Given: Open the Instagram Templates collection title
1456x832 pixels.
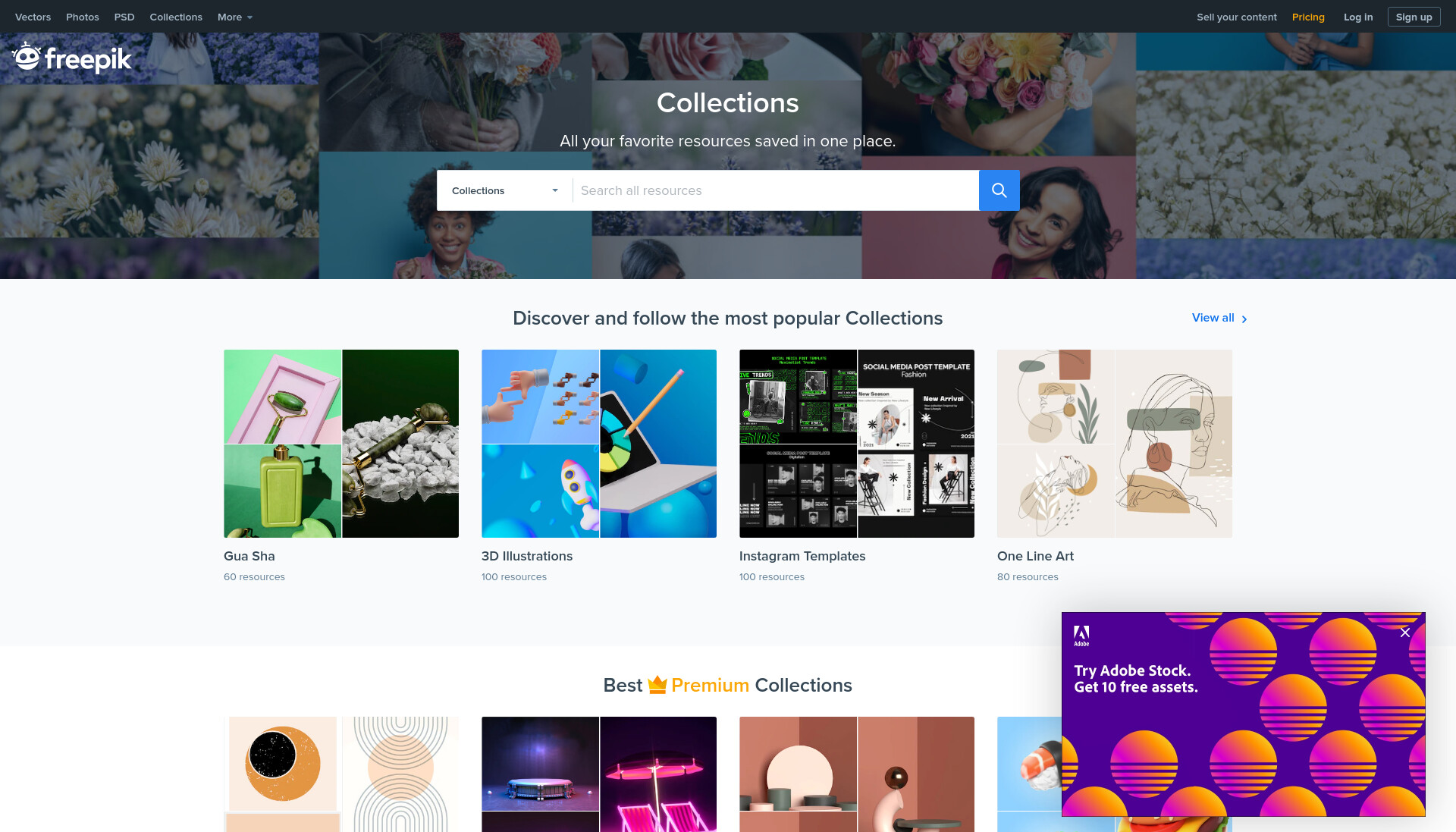Looking at the screenshot, I should coord(802,556).
